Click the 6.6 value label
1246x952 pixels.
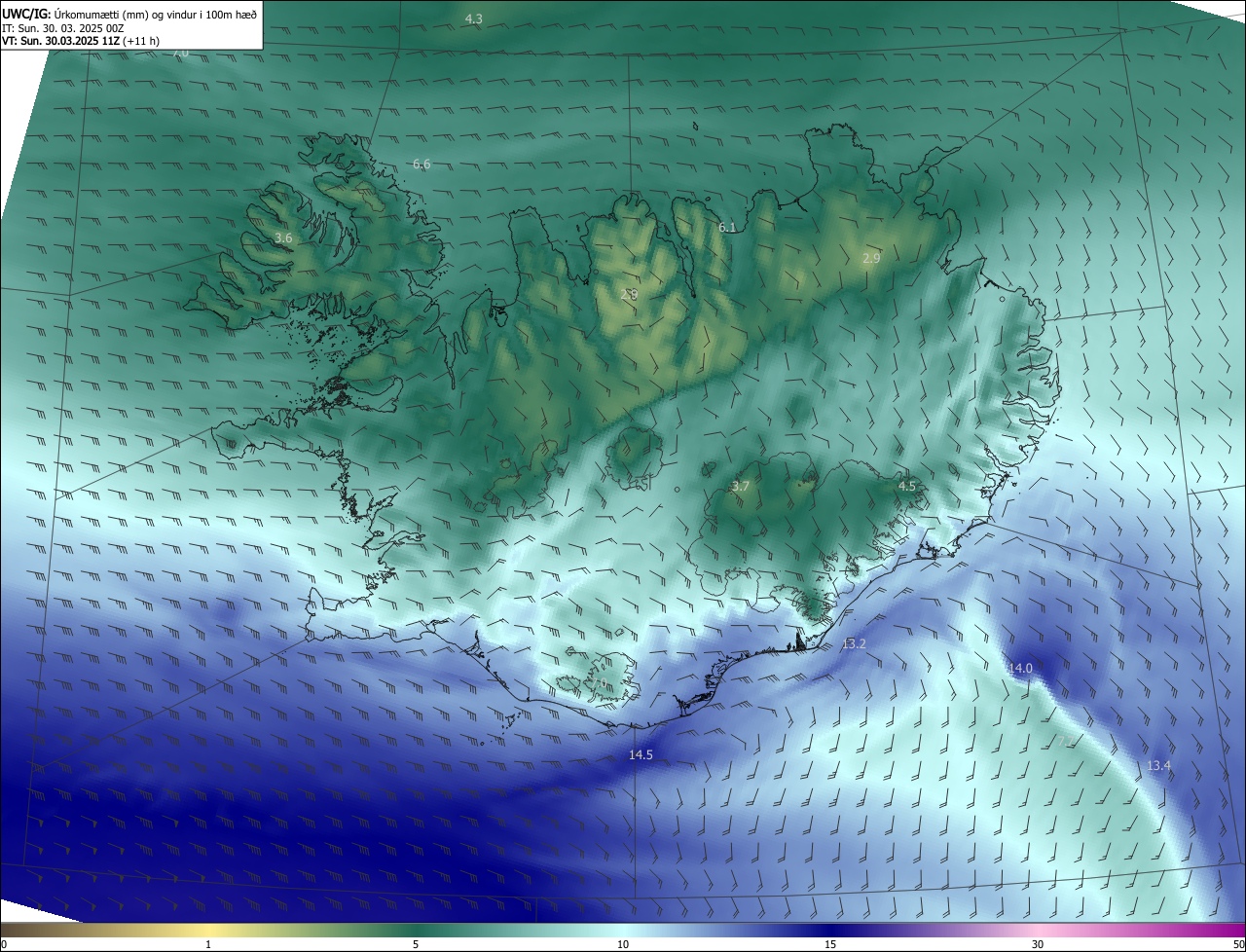click(x=421, y=165)
